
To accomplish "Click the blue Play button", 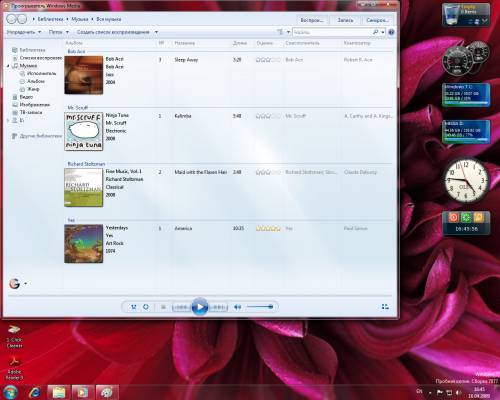I will pos(200,307).
